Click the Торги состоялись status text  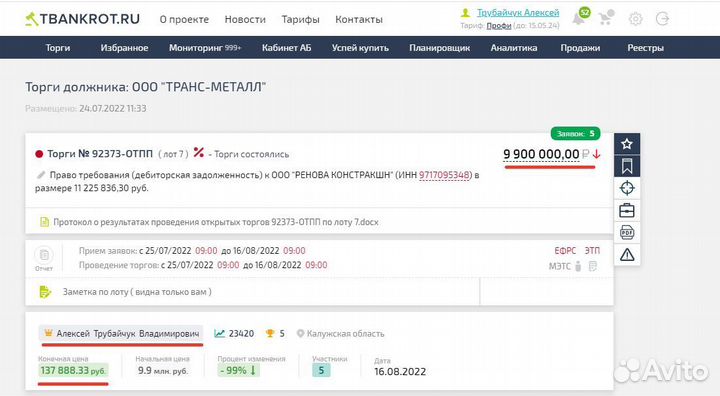[252, 154]
